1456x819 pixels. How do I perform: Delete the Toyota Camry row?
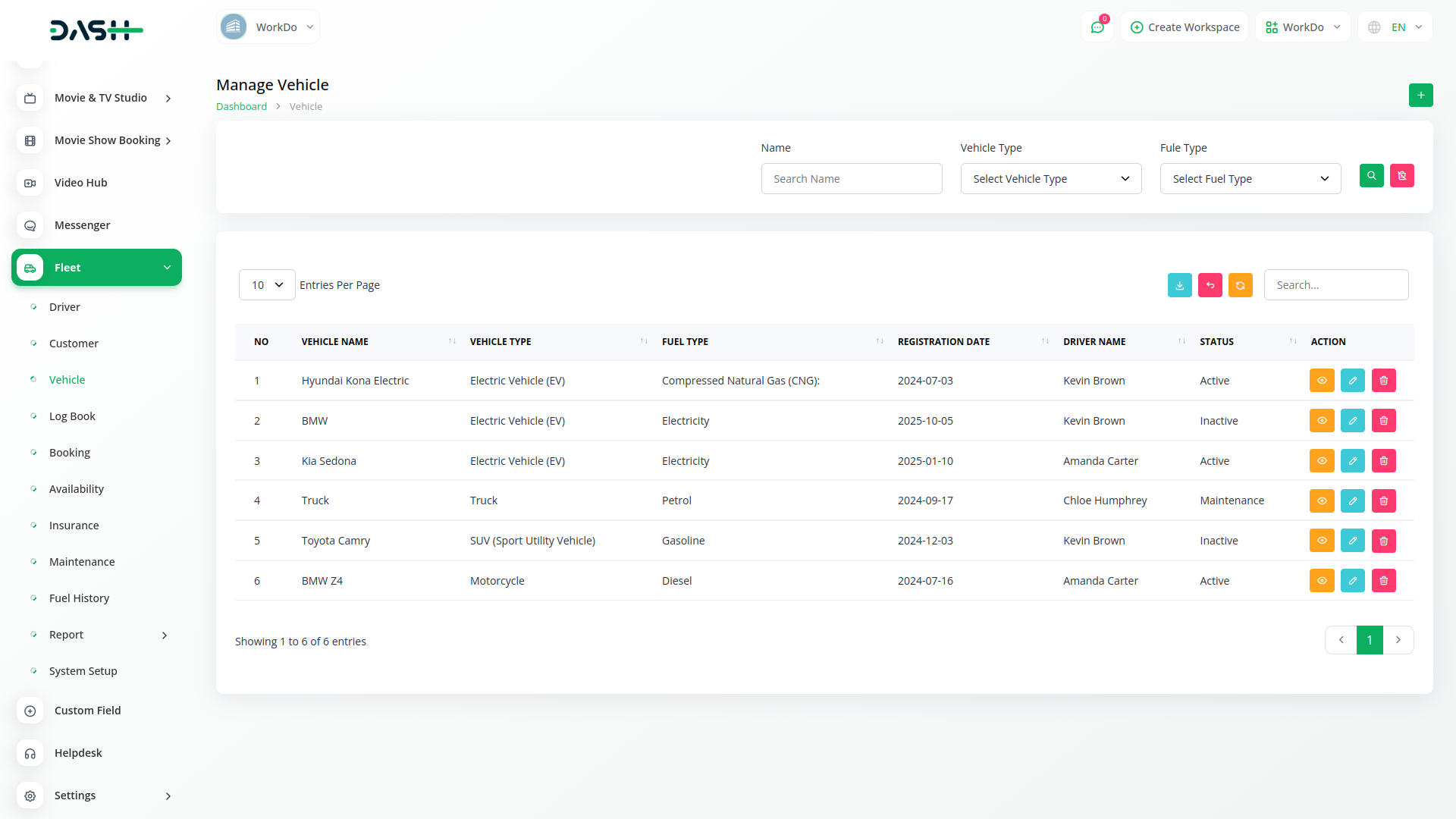[1383, 541]
